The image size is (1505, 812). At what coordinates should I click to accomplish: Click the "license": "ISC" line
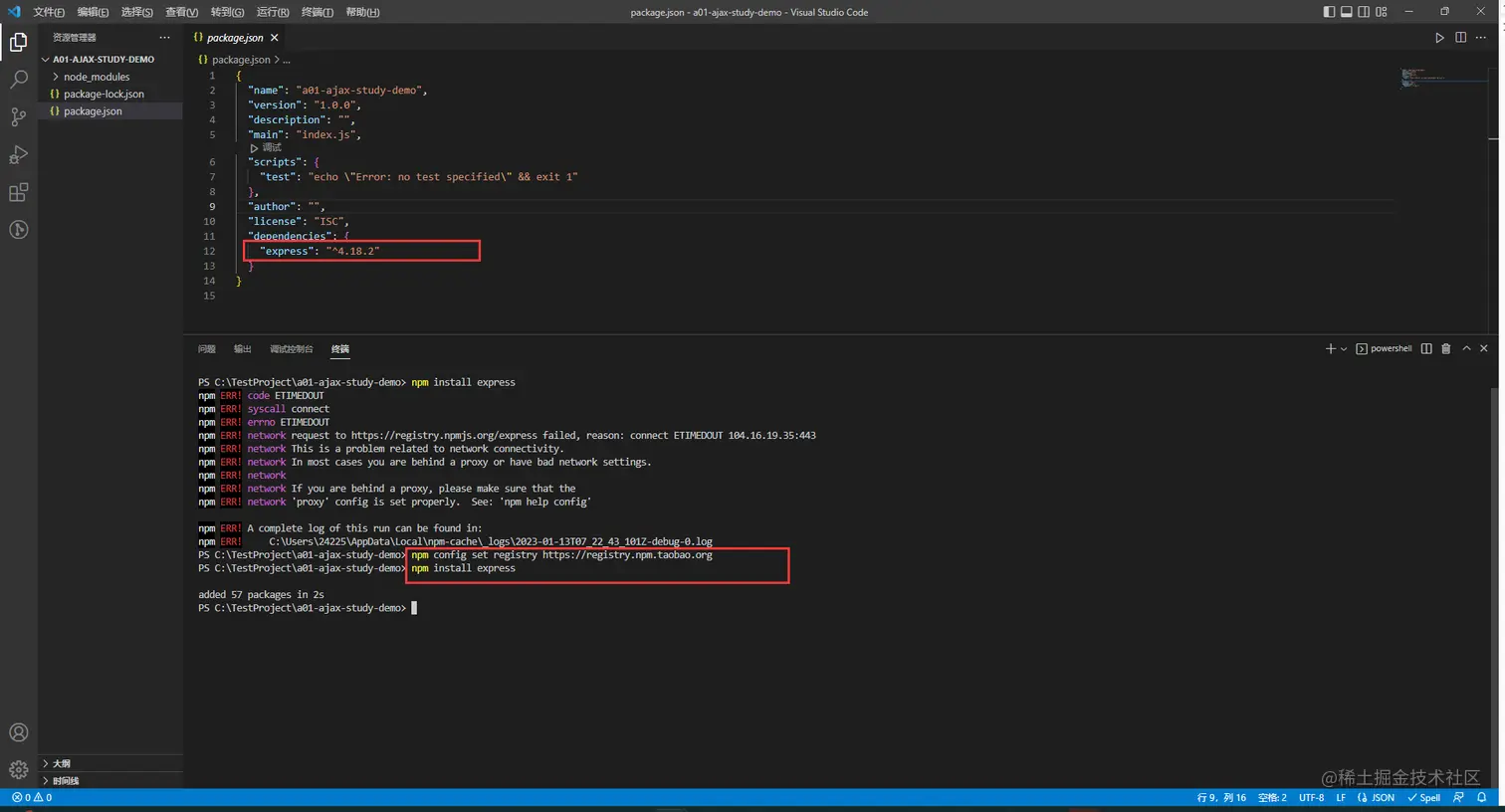click(298, 221)
